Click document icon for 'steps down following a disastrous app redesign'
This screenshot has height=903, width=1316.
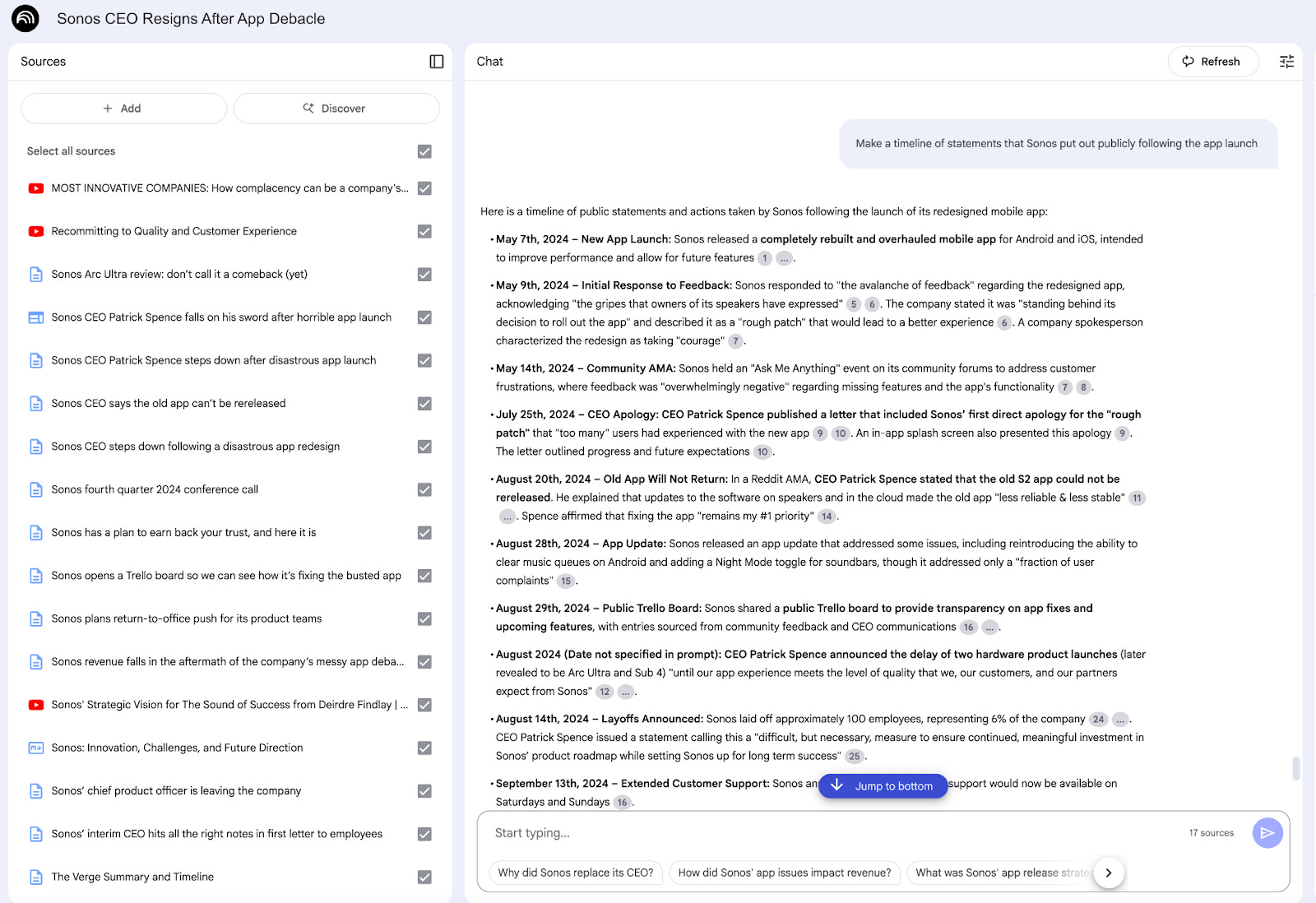(x=36, y=447)
